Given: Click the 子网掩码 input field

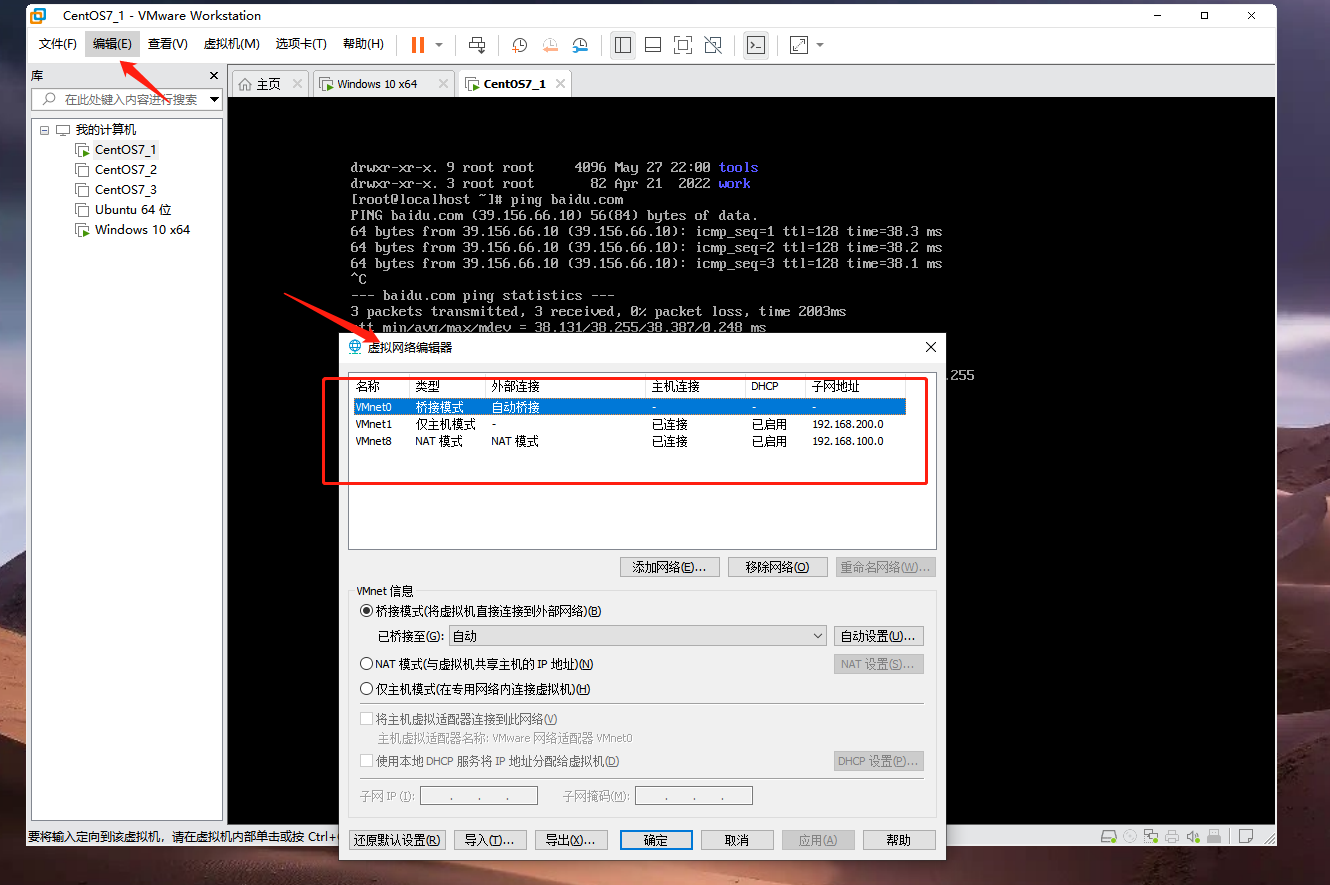Looking at the screenshot, I should (x=694, y=796).
